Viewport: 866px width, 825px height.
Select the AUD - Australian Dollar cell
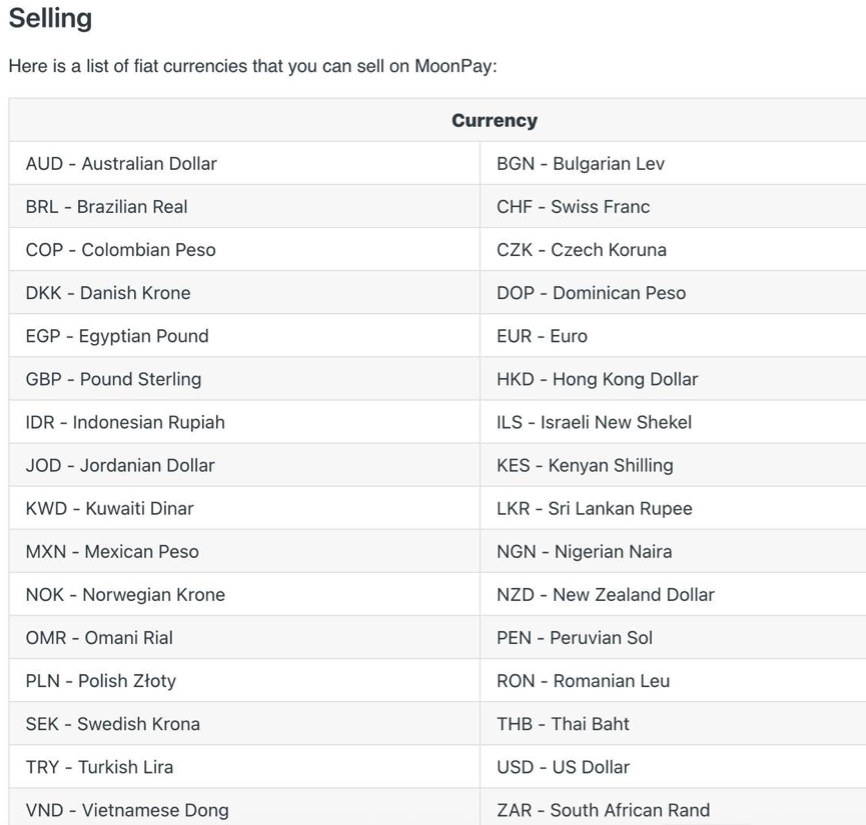coord(121,164)
